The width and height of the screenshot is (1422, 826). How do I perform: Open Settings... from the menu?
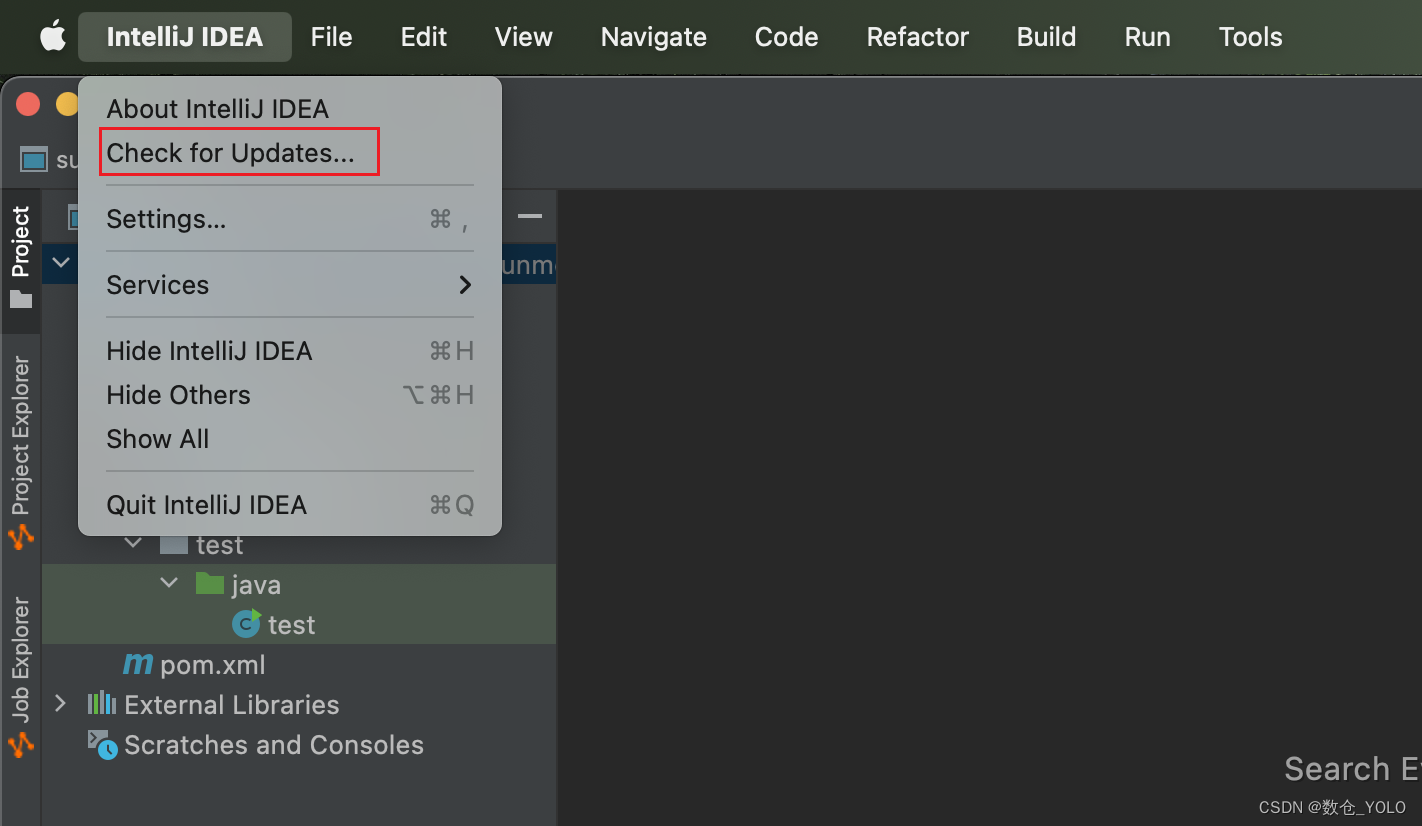(x=290, y=219)
